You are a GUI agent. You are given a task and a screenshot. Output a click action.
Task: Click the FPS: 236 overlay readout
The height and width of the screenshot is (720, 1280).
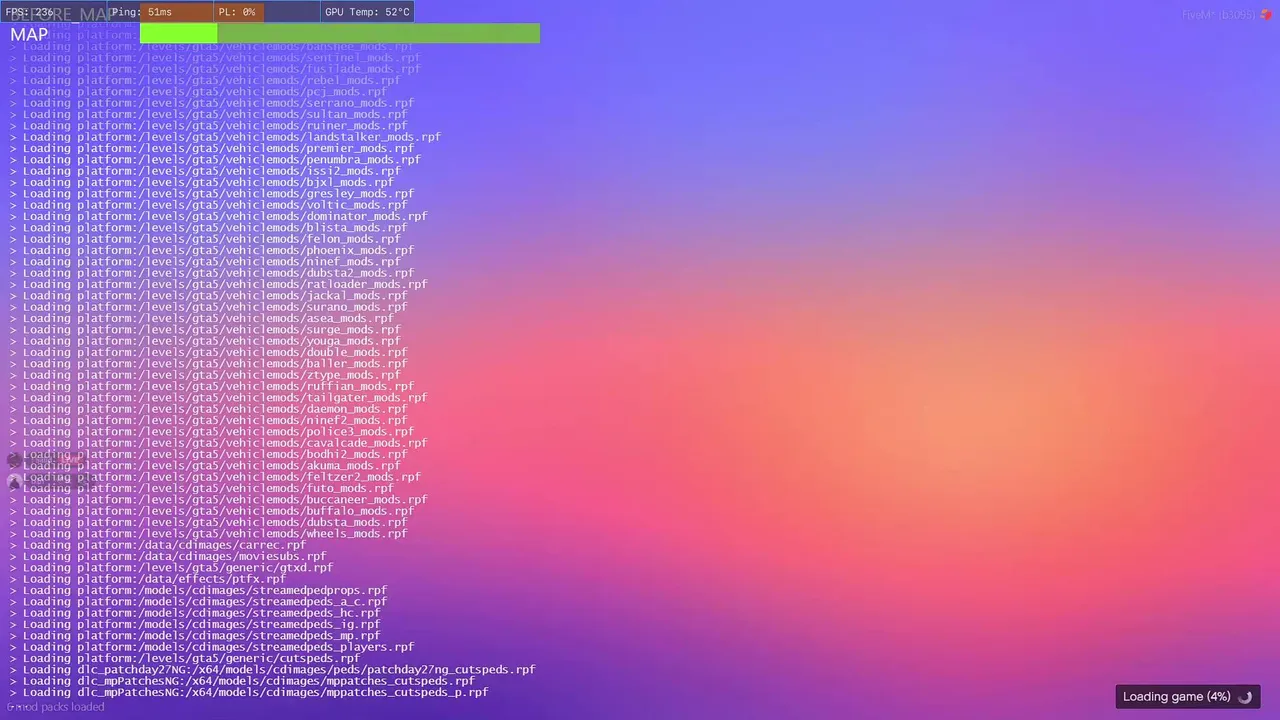[x=30, y=12]
